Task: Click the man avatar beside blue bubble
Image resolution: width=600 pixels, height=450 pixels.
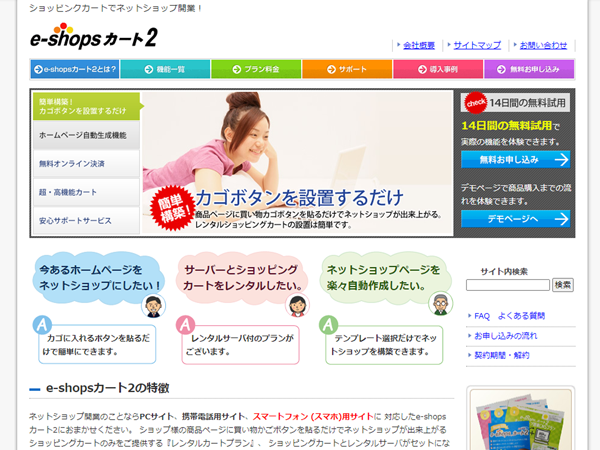Action: tap(153, 306)
